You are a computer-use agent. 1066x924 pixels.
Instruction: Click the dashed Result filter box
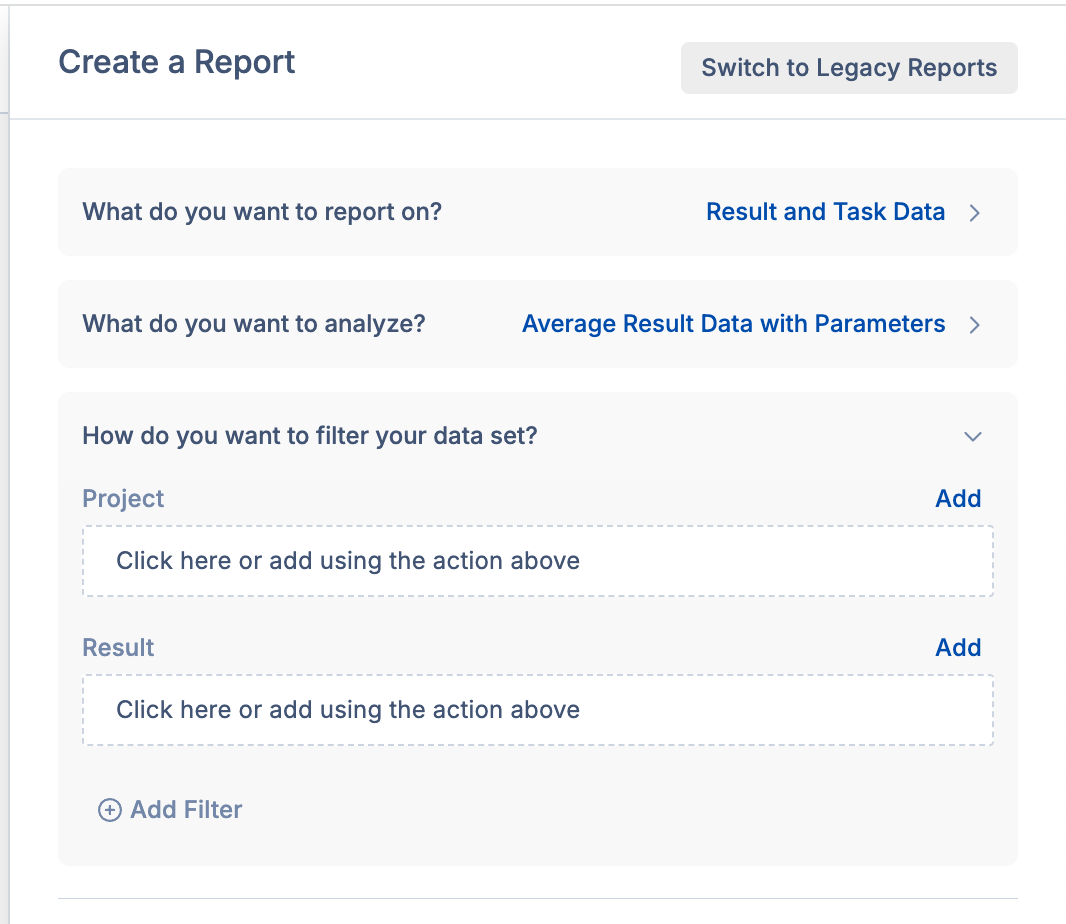pos(537,710)
